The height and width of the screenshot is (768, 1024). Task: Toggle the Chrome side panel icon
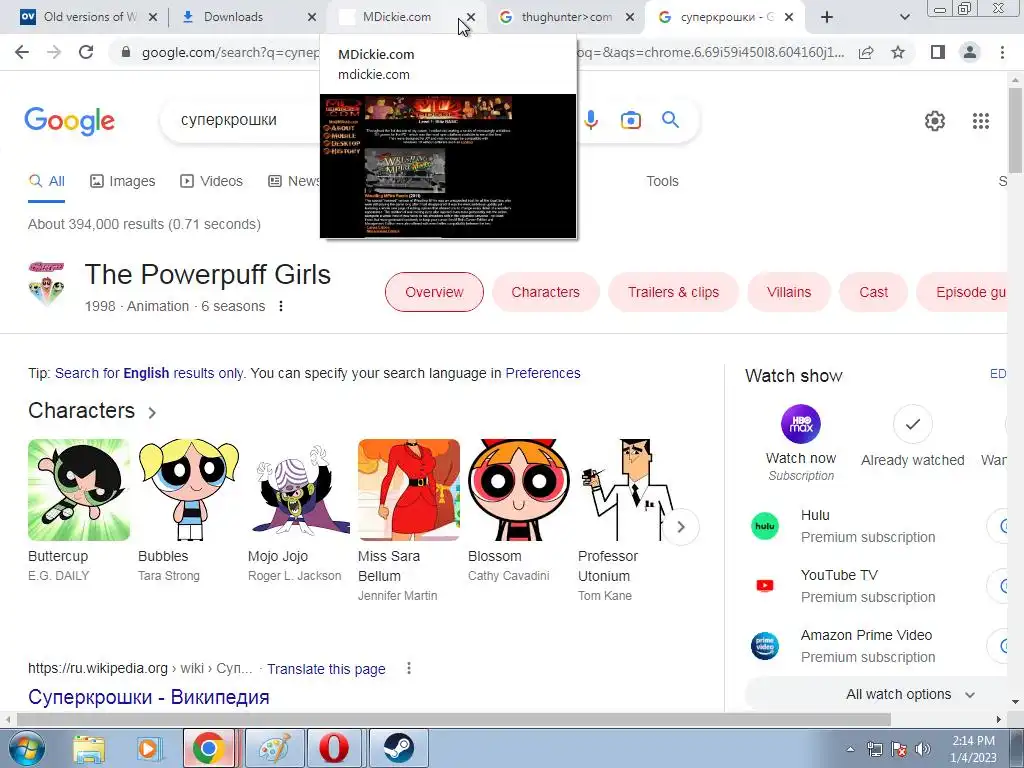pyautogui.click(x=938, y=52)
